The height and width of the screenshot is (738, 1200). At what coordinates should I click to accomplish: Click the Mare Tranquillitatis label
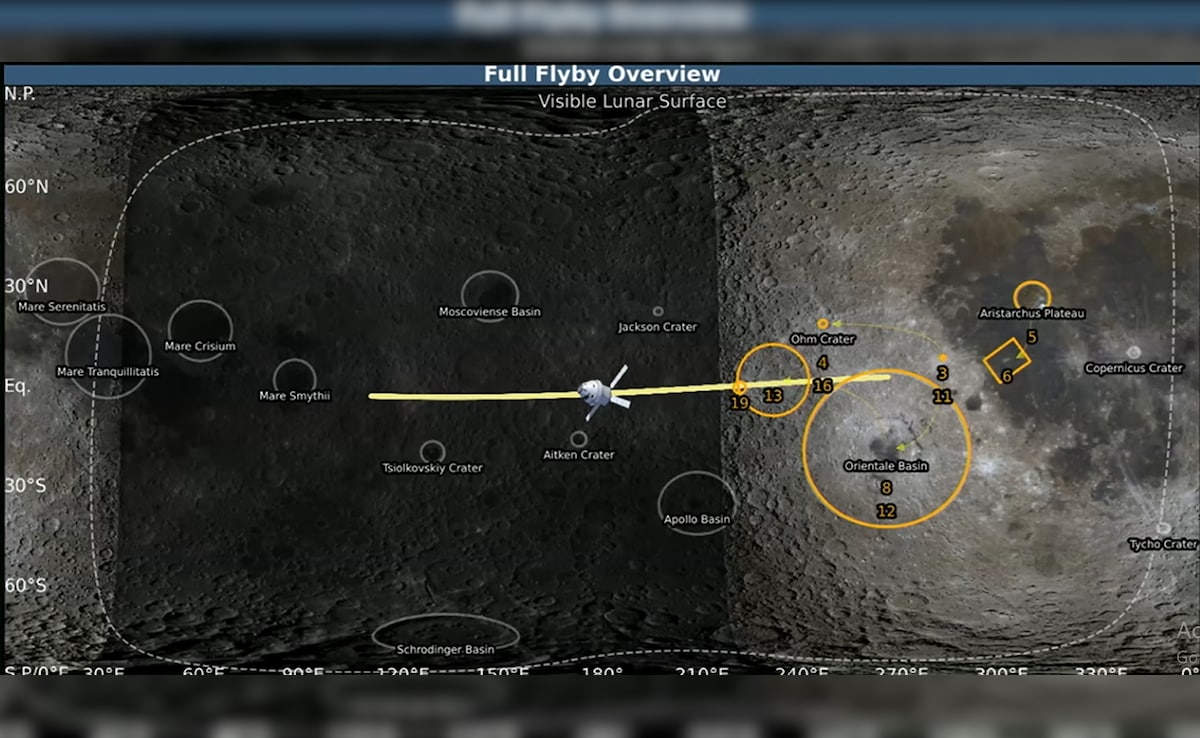[108, 372]
